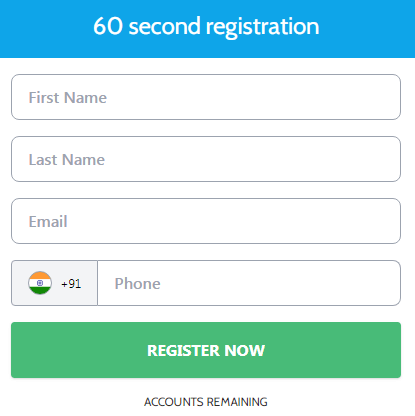
Task: Click the ACCOUNTS REMAINING label
Action: coord(206,402)
